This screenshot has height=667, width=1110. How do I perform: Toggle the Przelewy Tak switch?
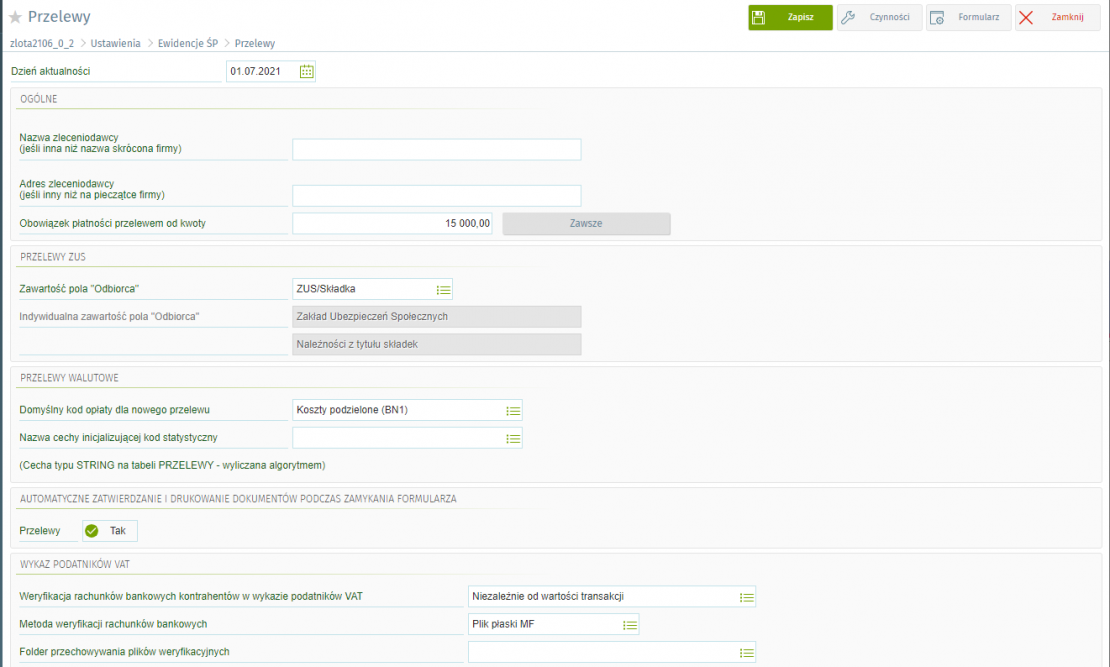pos(110,531)
